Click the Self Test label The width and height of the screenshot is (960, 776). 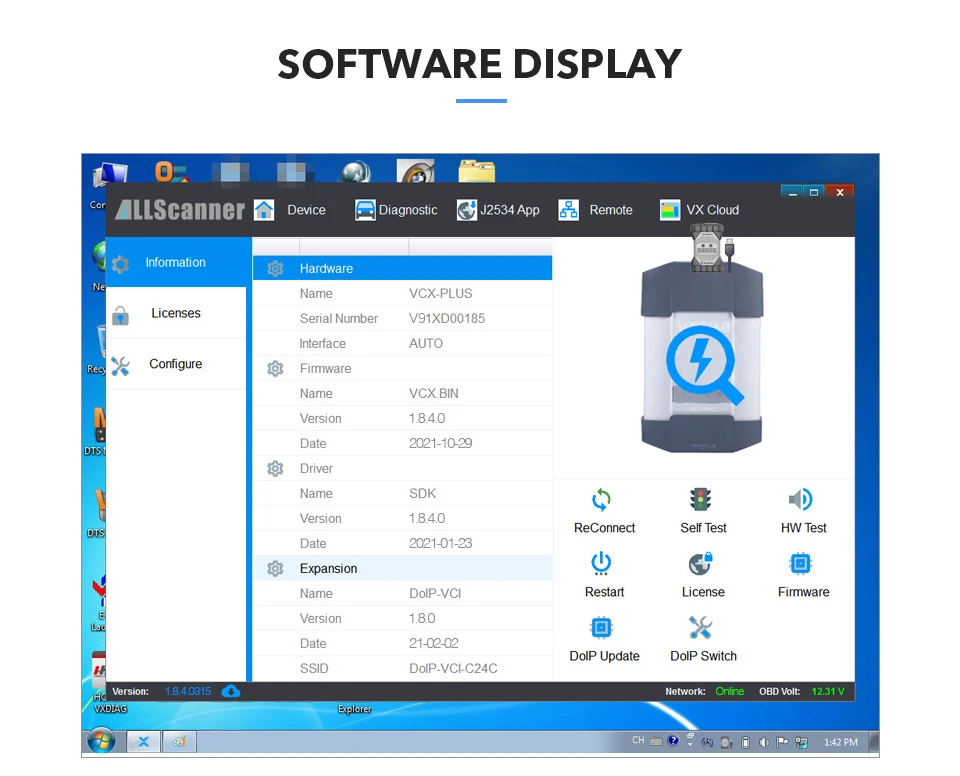pyautogui.click(x=703, y=528)
